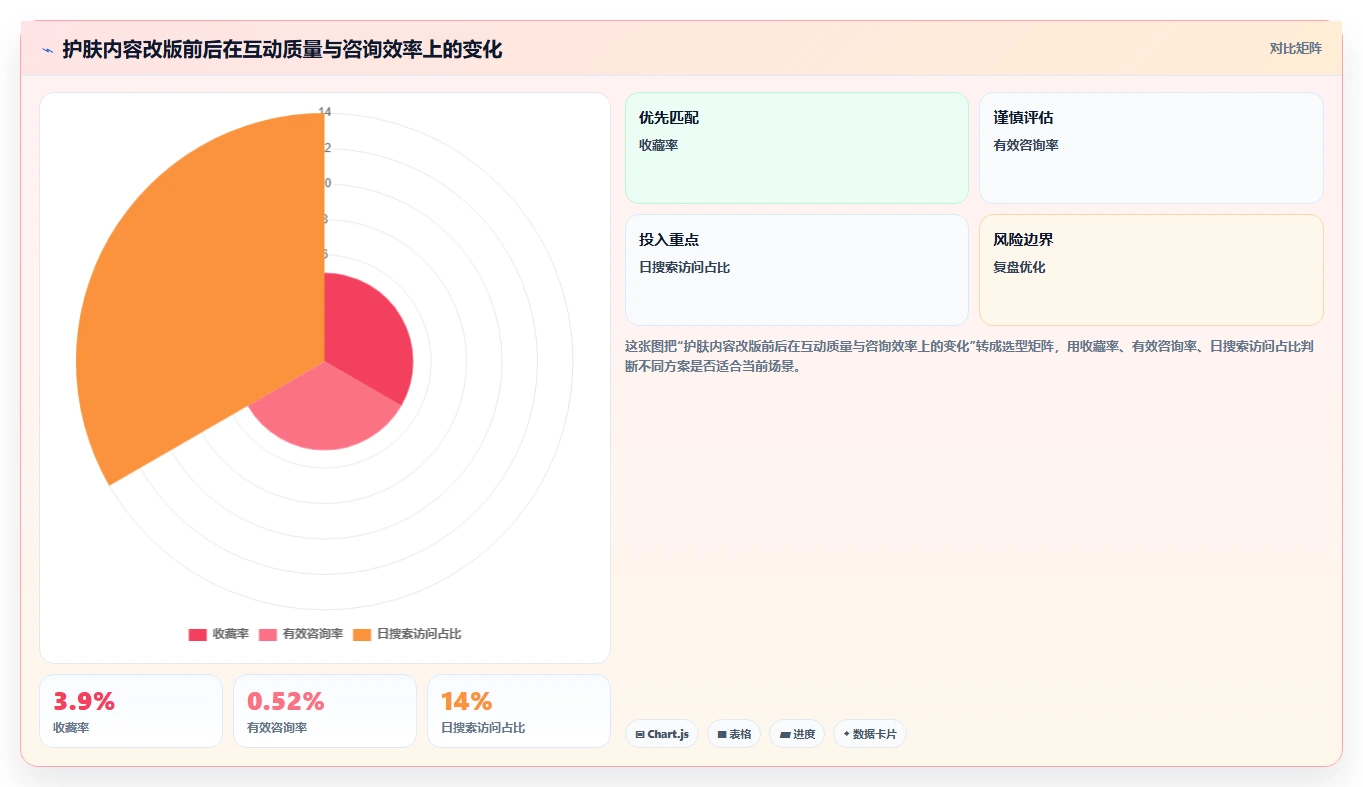The width and height of the screenshot is (1363, 787).
Task: Click 有效咨询率 text in 谨慎评估 card
Action: [x=1026, y=146]
